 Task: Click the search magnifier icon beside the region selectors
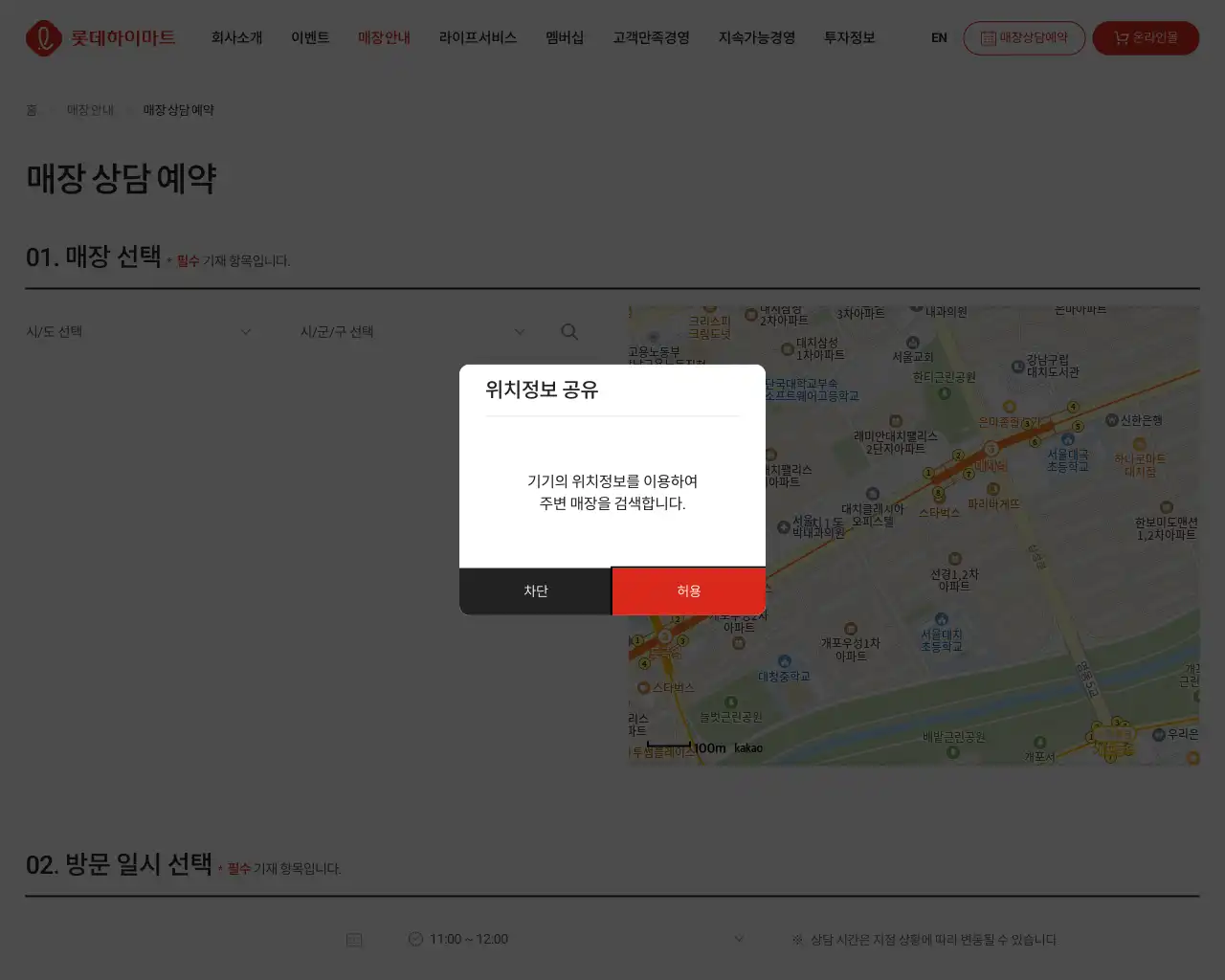[569, 331]
